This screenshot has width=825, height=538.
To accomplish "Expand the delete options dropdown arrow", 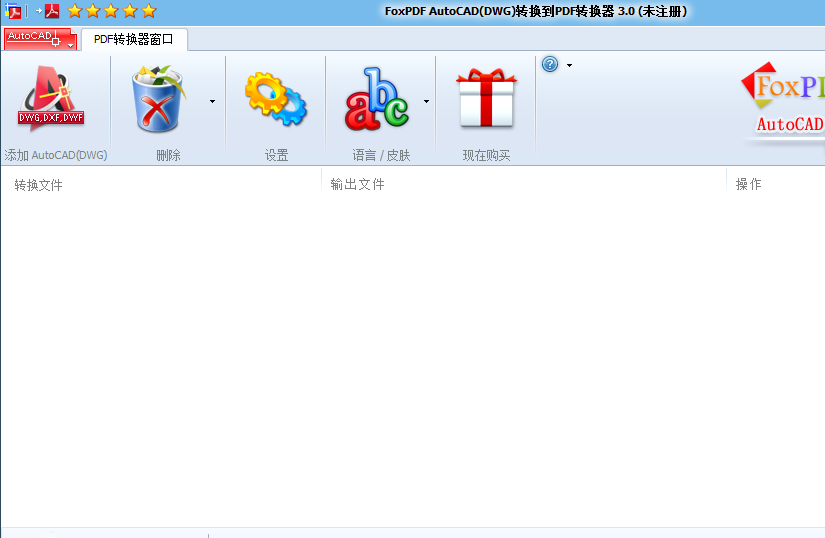I will (213, 101).
